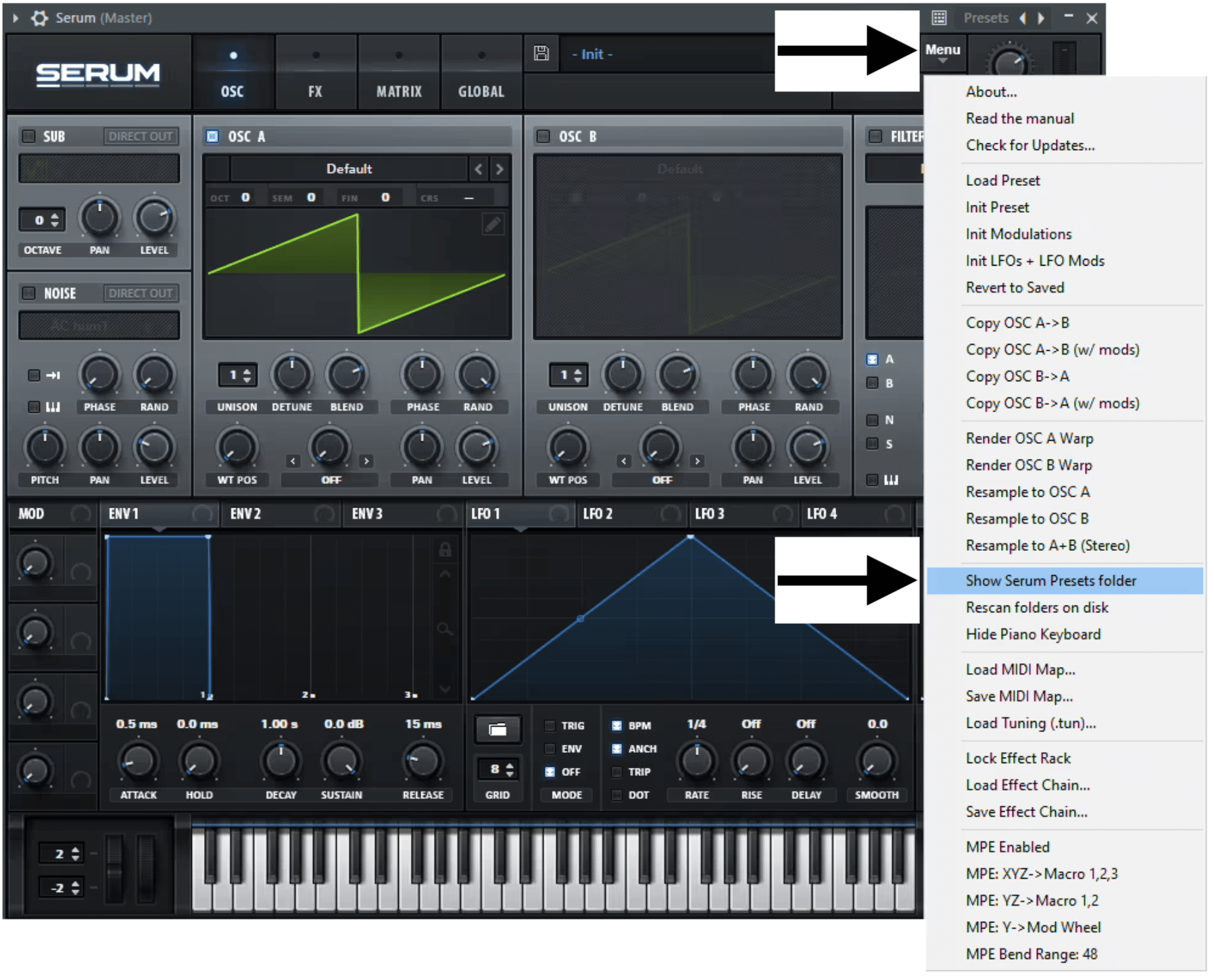Click the ENV1 RELEASE knob
The height and width of the screenshot is (980, 1214).
point(422,761)
